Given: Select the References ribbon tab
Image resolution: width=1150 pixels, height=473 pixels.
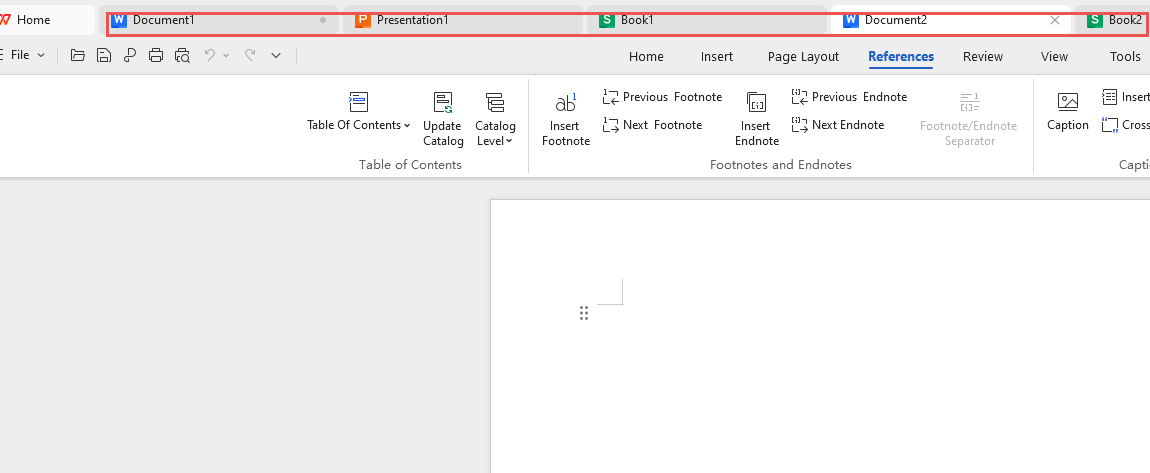Looking at the screenshot, I should [x=901, y=56].
